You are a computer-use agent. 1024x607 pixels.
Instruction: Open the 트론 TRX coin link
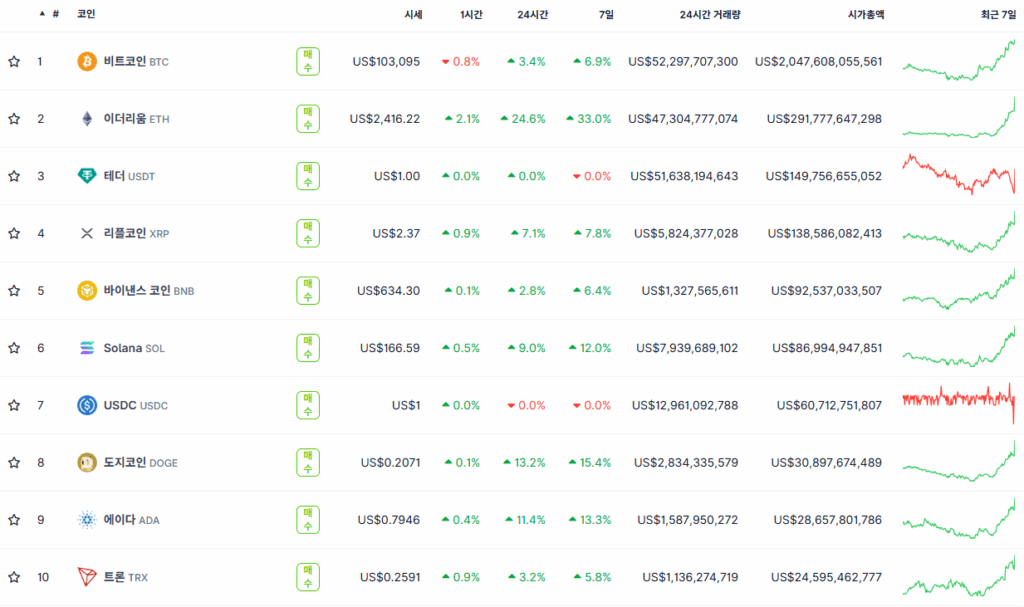125,578
